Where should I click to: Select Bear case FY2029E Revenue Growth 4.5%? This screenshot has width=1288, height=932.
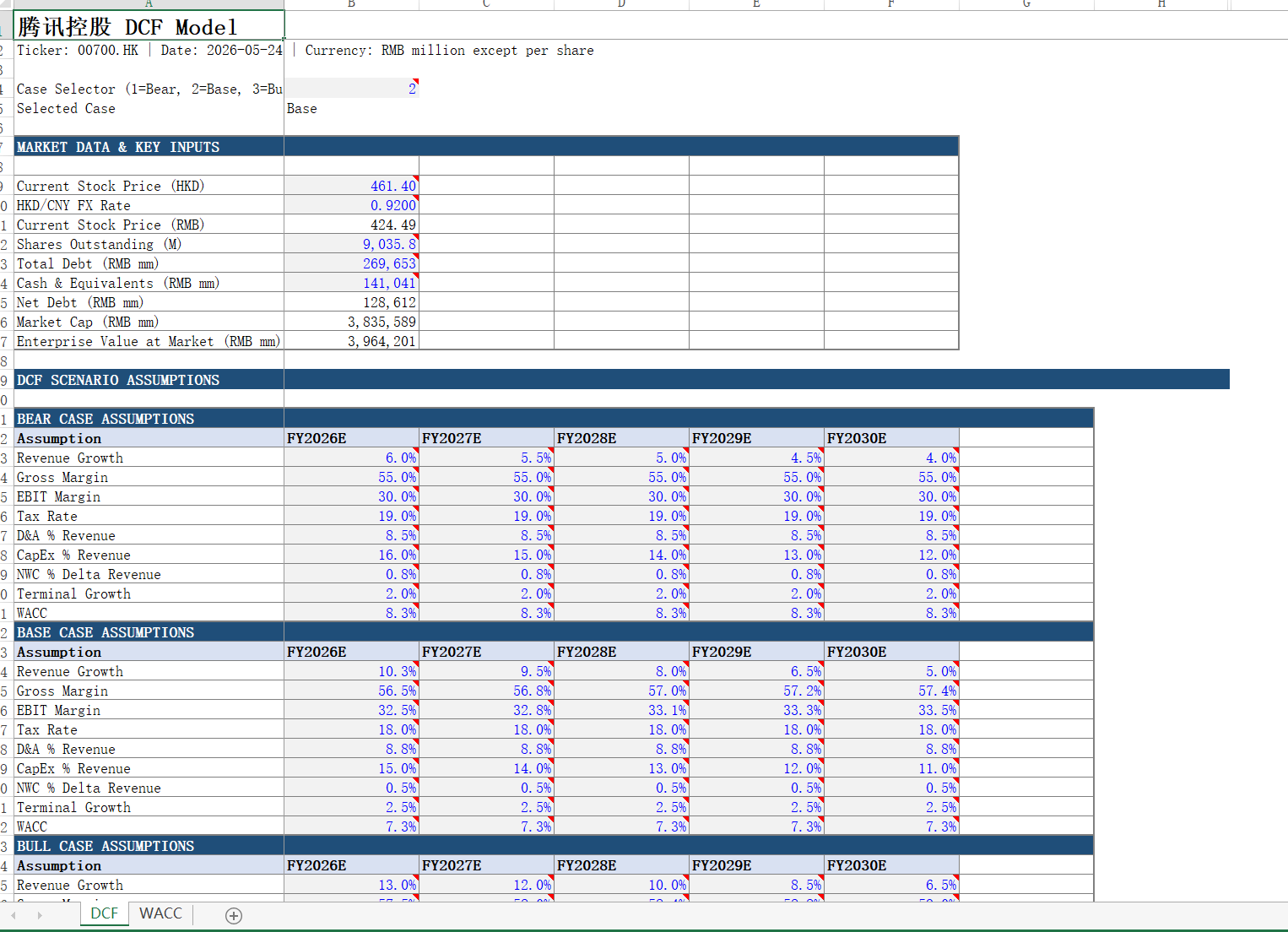coord(757,458)
